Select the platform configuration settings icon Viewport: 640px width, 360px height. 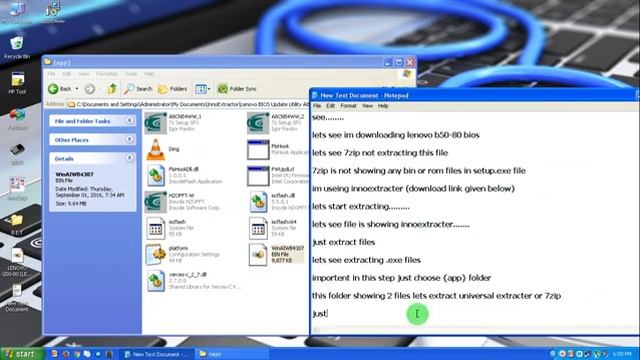(x=156, y=254)
